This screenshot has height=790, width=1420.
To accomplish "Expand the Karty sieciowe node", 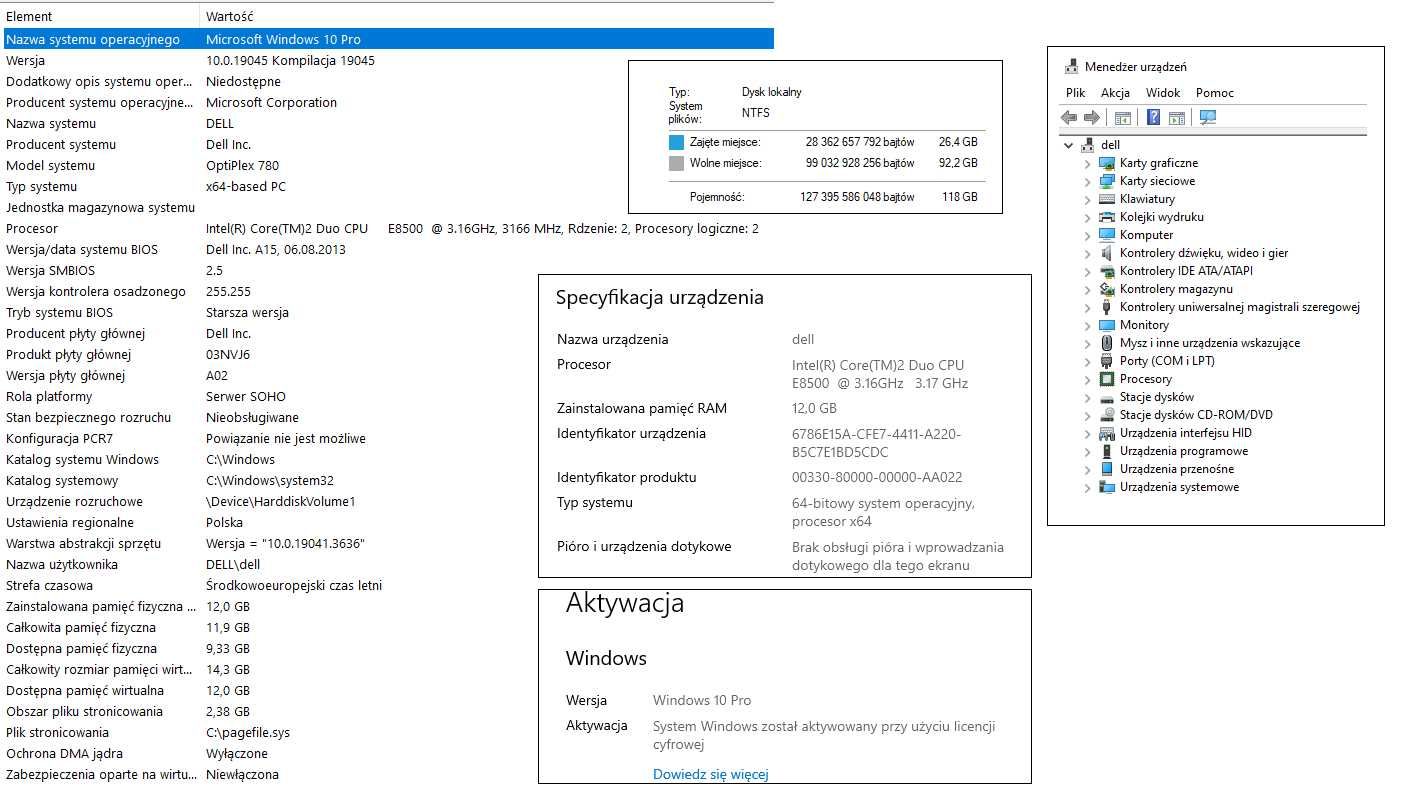I will tap(1088, 181).
